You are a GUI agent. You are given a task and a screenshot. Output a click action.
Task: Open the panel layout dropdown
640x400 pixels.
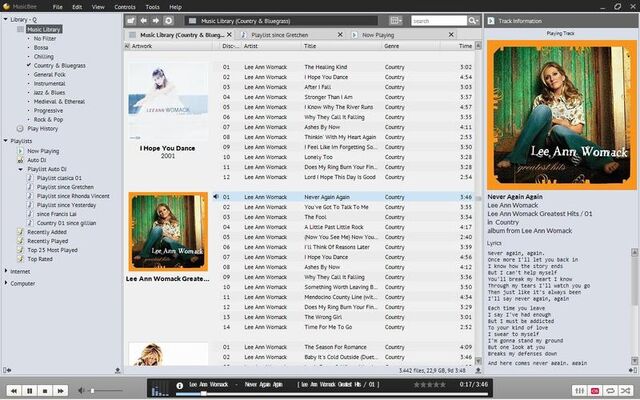click(x=396, y=20)
